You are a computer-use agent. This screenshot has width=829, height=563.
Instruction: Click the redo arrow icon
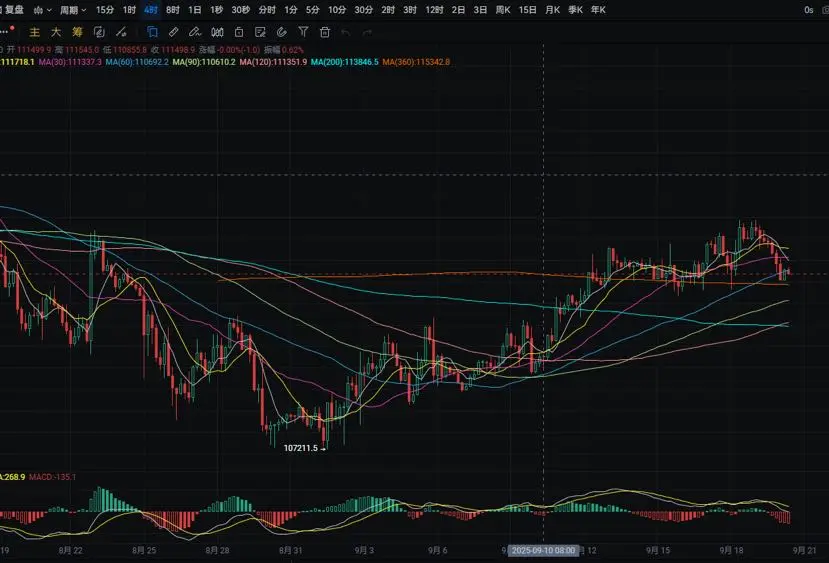(367, 33)
